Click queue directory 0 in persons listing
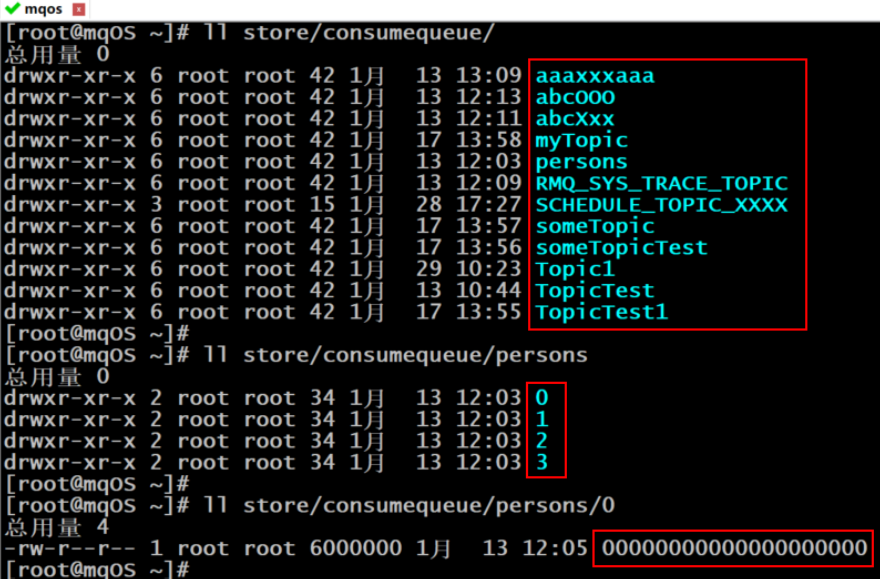Screen dimensions: 880x579 click(542, 398)
